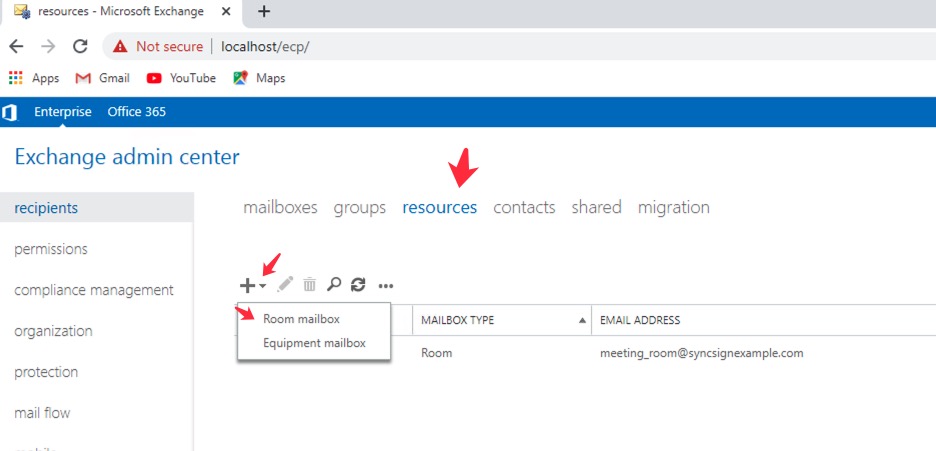Image resolution: width=936 pixels, height=451 pixels.
Task: Switch to the mailboxes tab
Action: click(x=281, y=208)
